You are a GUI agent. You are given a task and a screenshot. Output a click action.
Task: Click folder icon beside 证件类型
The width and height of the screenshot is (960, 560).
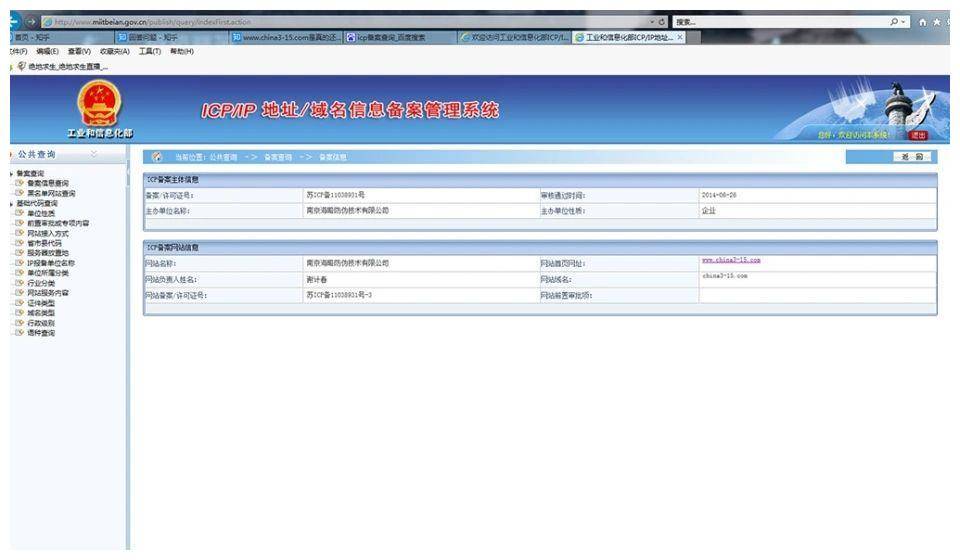click(18, 302)
